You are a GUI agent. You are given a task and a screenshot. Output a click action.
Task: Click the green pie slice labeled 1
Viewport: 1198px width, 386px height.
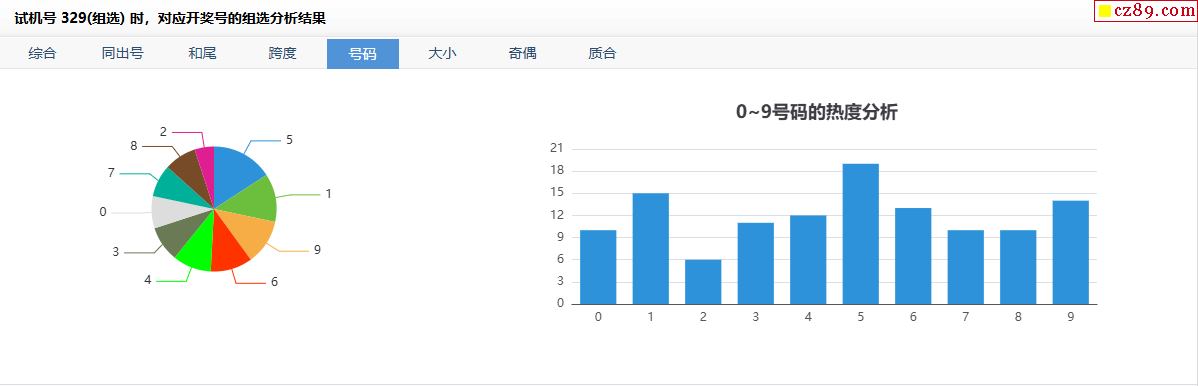(x=252, y=200)
